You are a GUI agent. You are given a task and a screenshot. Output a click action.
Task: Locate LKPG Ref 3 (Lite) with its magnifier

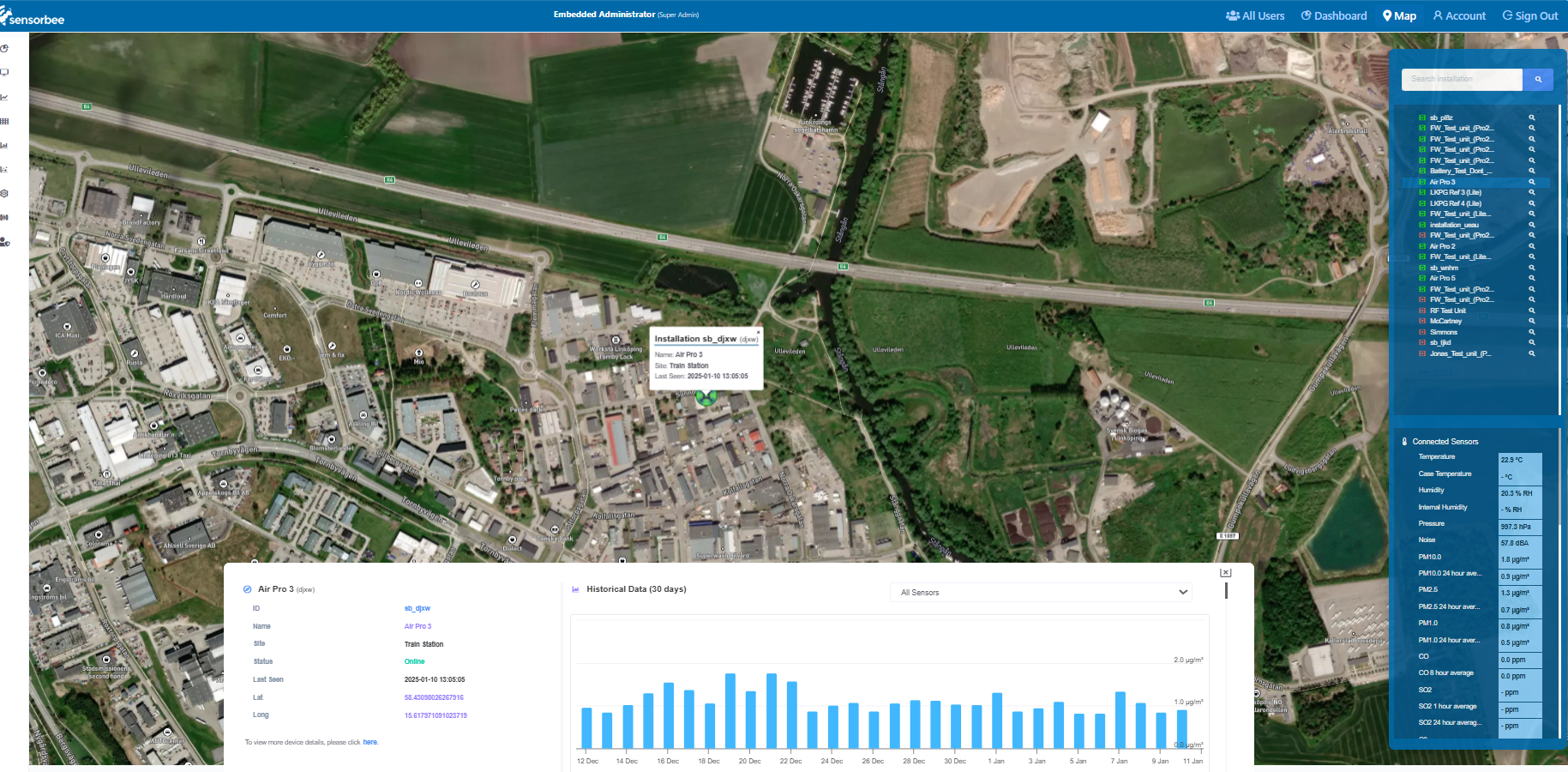1531,192
